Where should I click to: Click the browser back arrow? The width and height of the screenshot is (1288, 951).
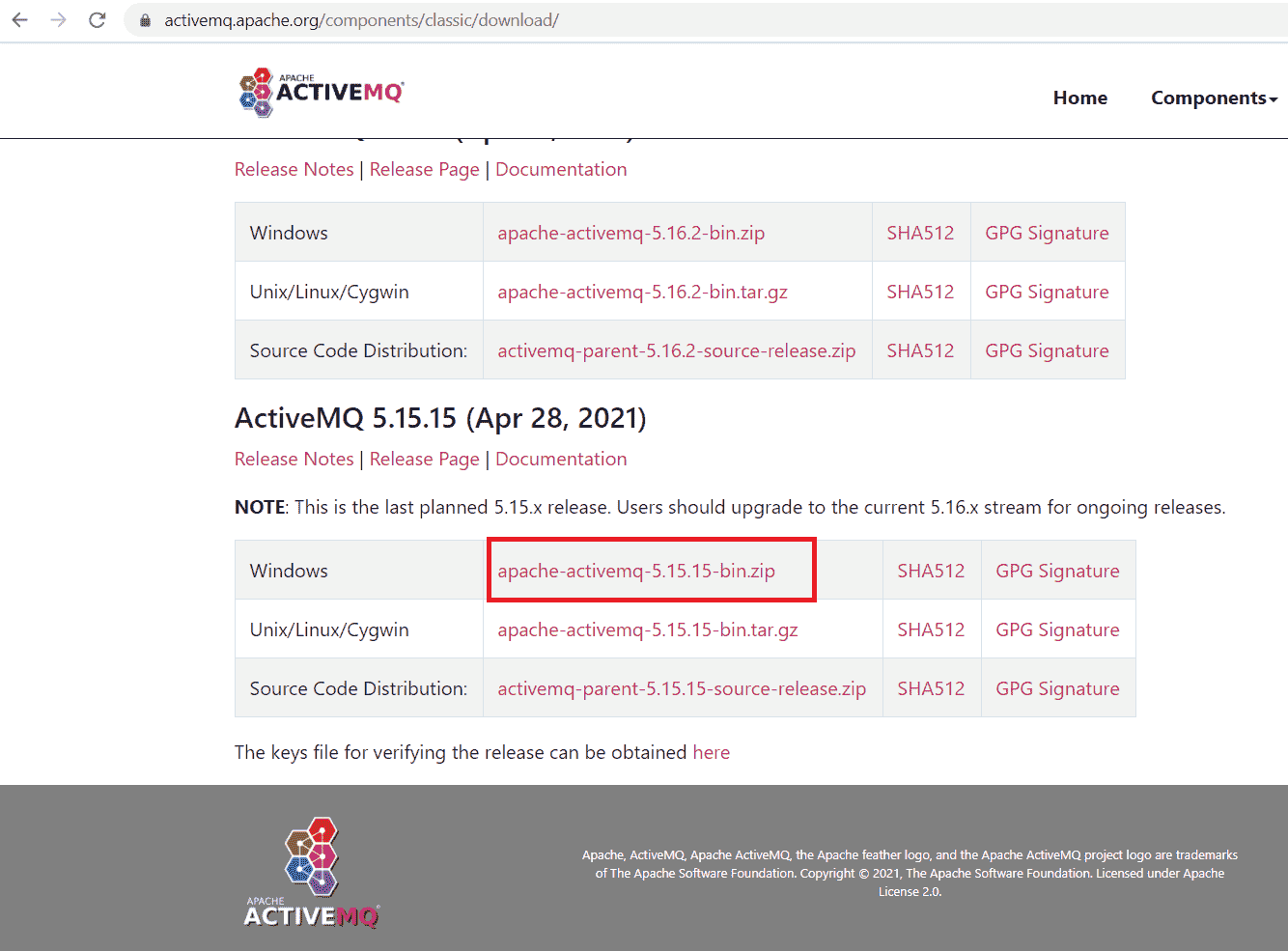(x=20, y=20)
